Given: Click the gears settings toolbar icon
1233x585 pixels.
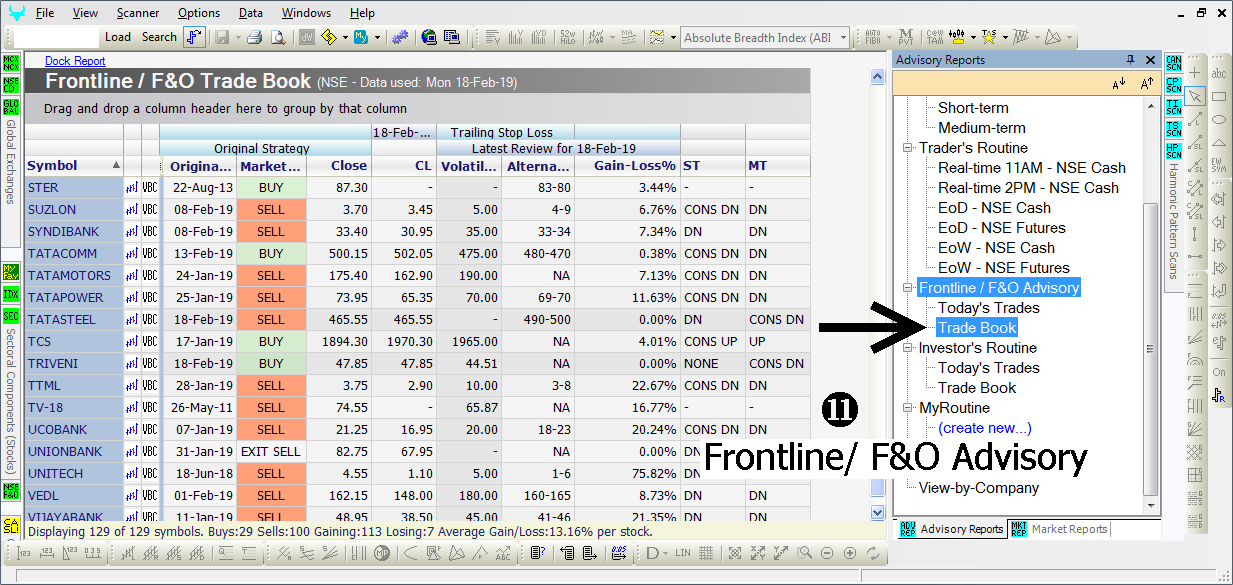Looking at the screenshot, I should coord(400,37).
